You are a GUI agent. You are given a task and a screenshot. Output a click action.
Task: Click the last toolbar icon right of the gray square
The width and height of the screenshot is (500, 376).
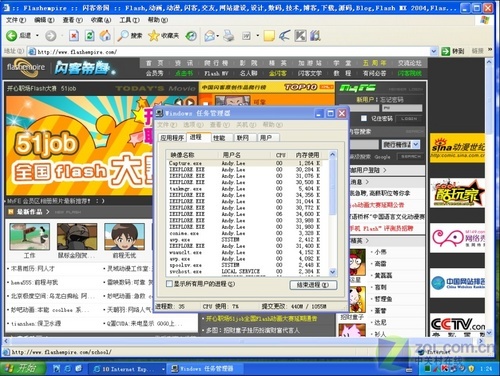coord(315,36)
